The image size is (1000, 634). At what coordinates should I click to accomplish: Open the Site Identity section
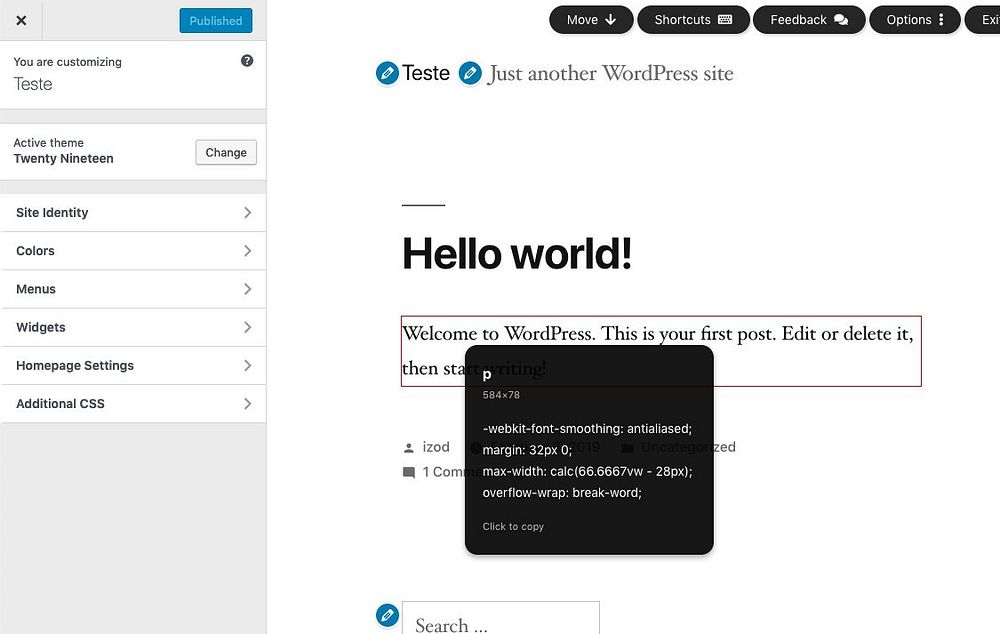[x=133, y=212]
